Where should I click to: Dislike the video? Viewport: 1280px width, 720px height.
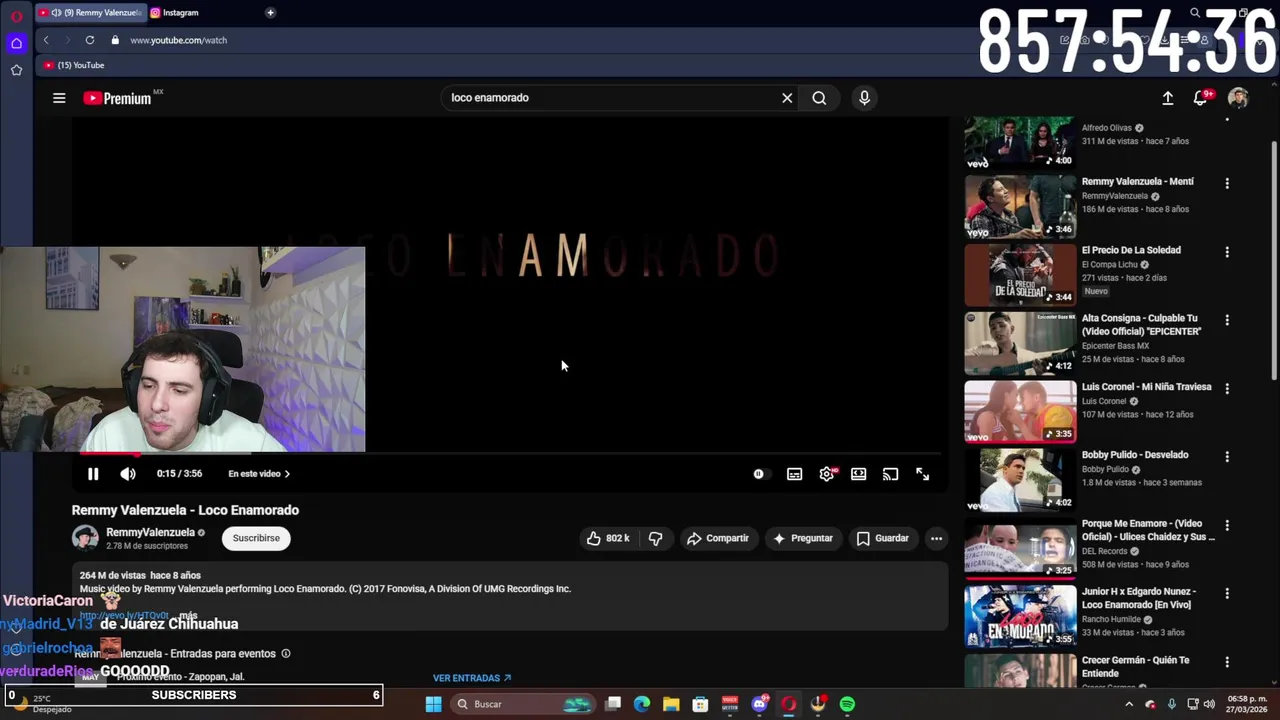(655, 538)
